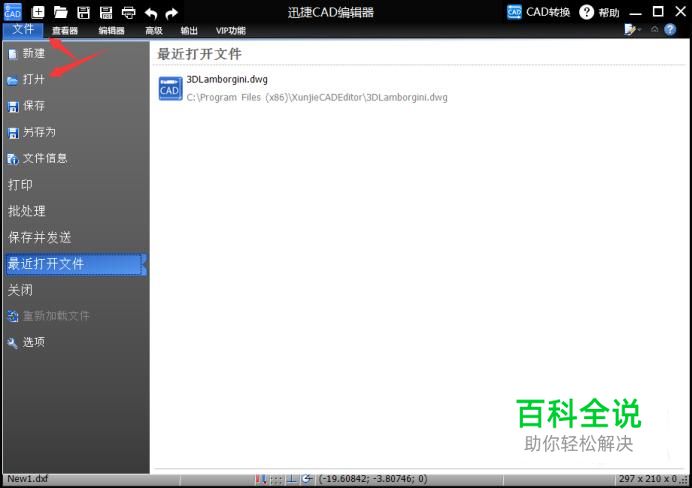Viewport: 692px width, 488px height.
Task: Click the first floppy-disk save icon in toolbar
Action: 83,12
